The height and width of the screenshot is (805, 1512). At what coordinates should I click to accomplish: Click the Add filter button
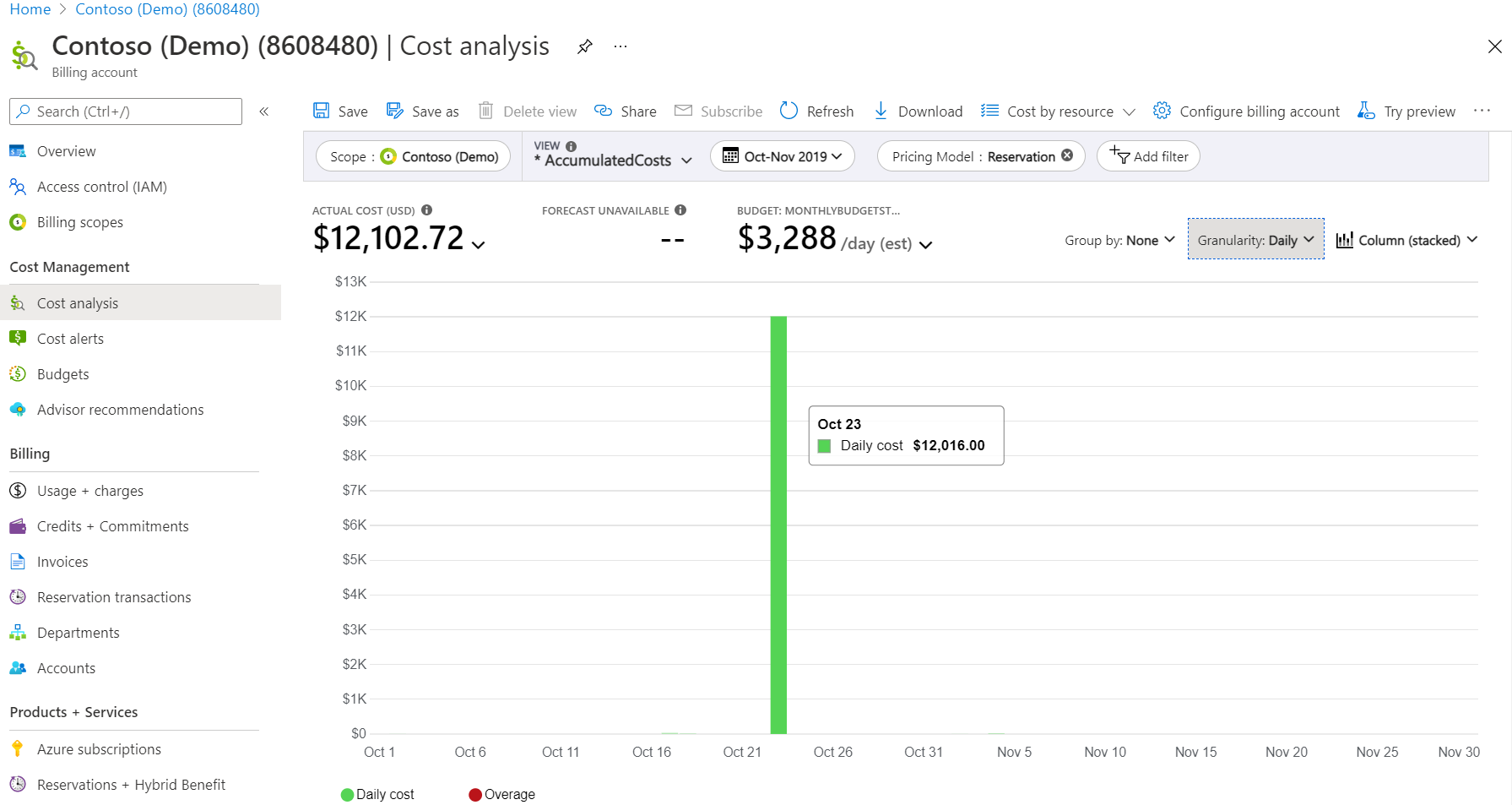[x=1148, y=156]
